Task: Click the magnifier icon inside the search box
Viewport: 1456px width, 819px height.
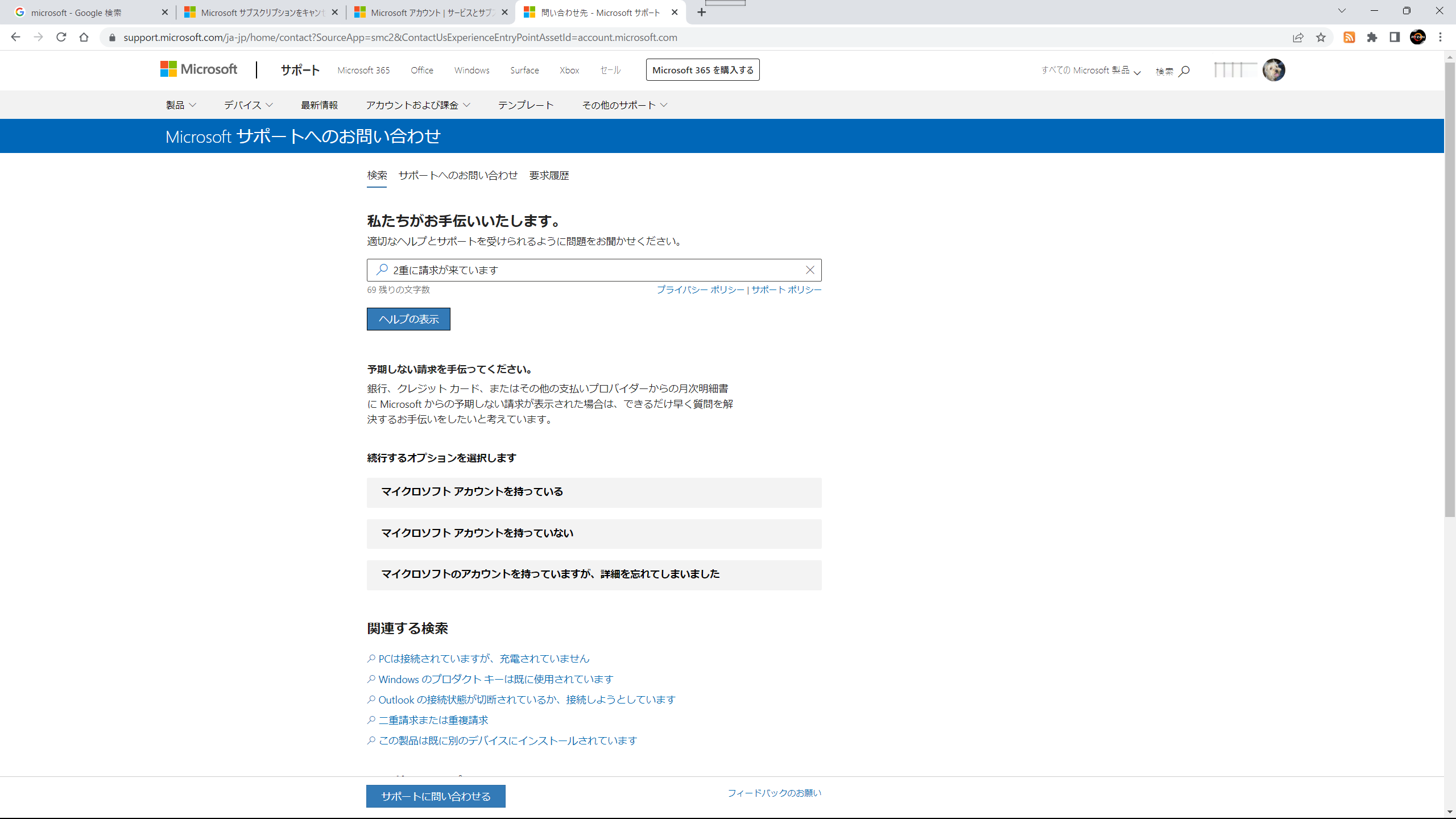Action: tap(382, 270)
